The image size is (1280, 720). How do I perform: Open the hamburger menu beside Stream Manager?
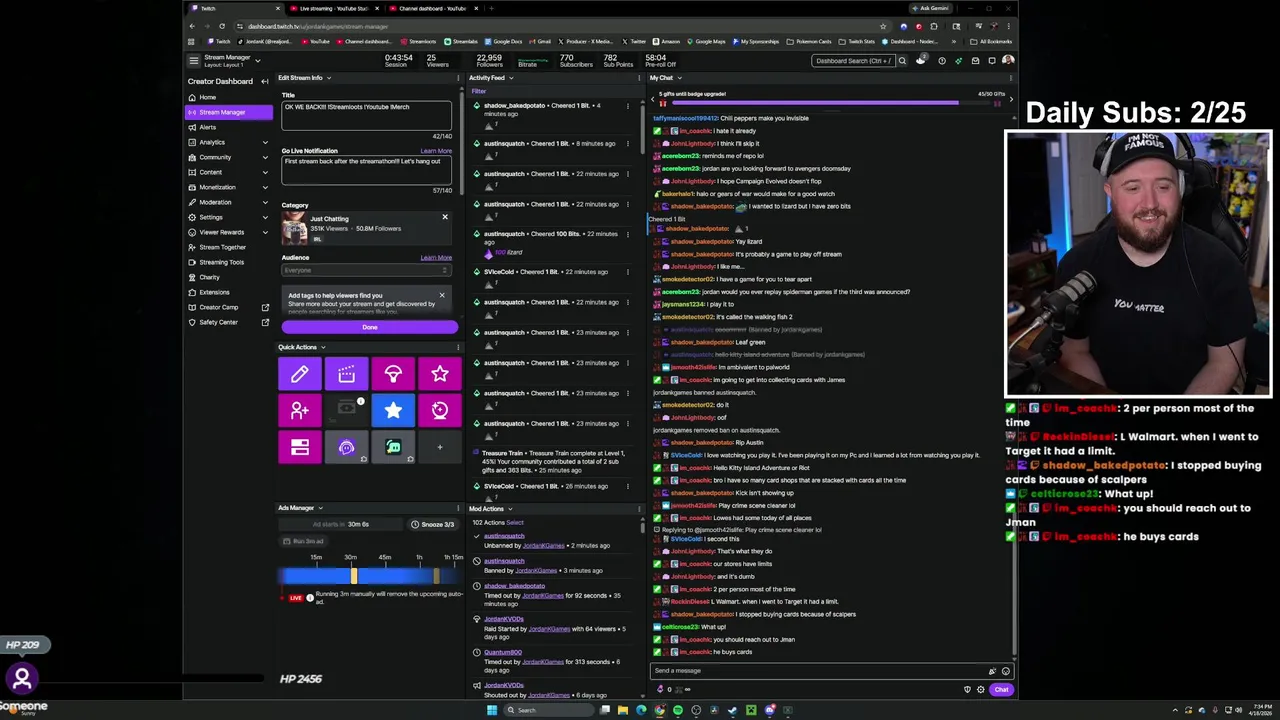[x=194, y=60]
